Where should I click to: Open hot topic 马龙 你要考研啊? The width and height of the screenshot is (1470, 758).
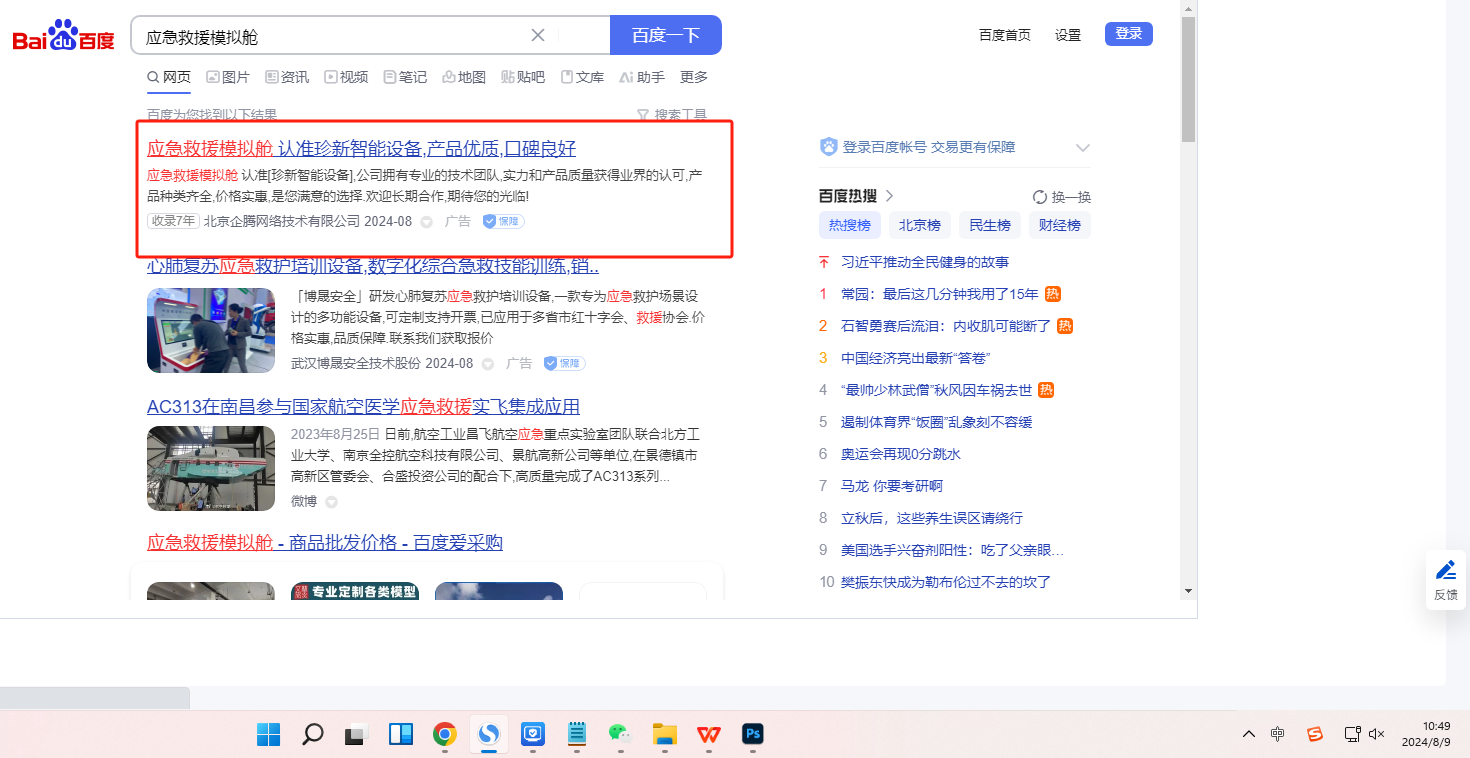click(892, 486)
